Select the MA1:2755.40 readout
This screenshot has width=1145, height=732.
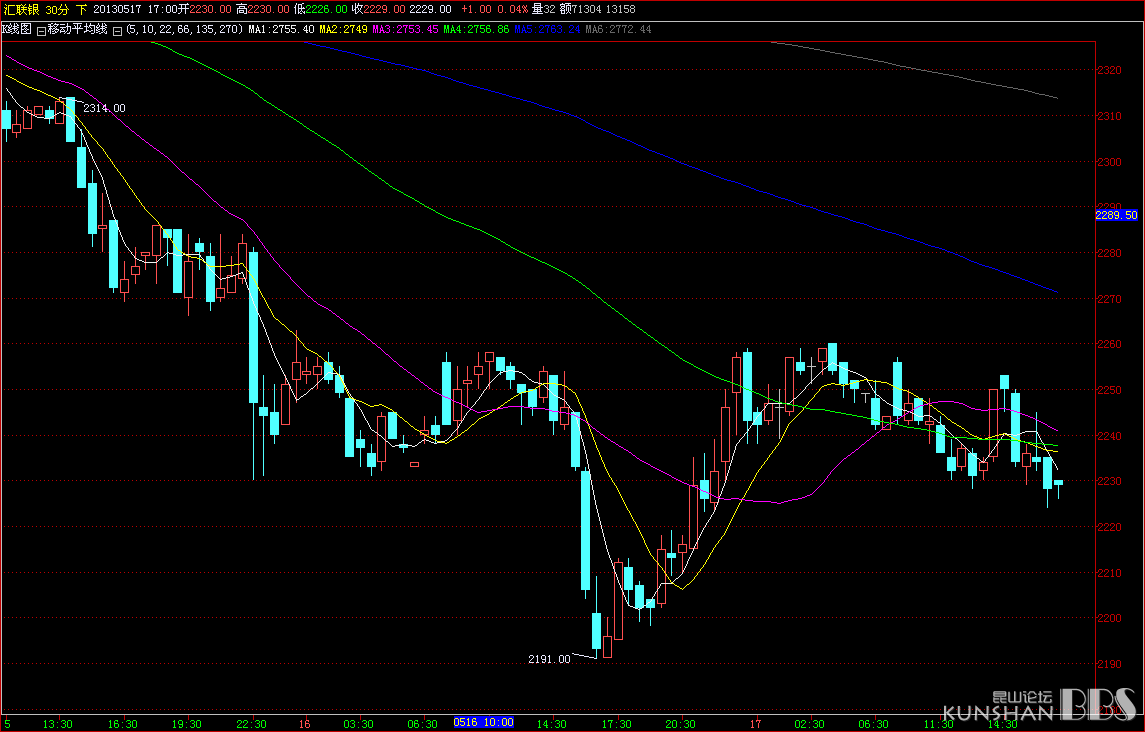pyautogui.click(x=281, y=30)
